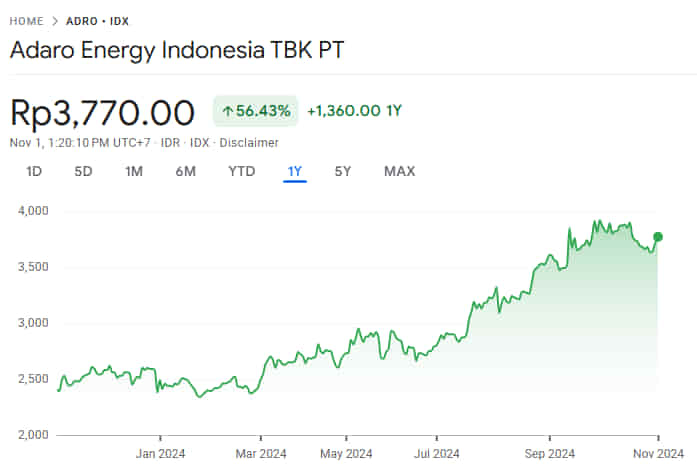Click the green 56.43% change badge
This screenshot has width=697, height=469.
(255, 111)
